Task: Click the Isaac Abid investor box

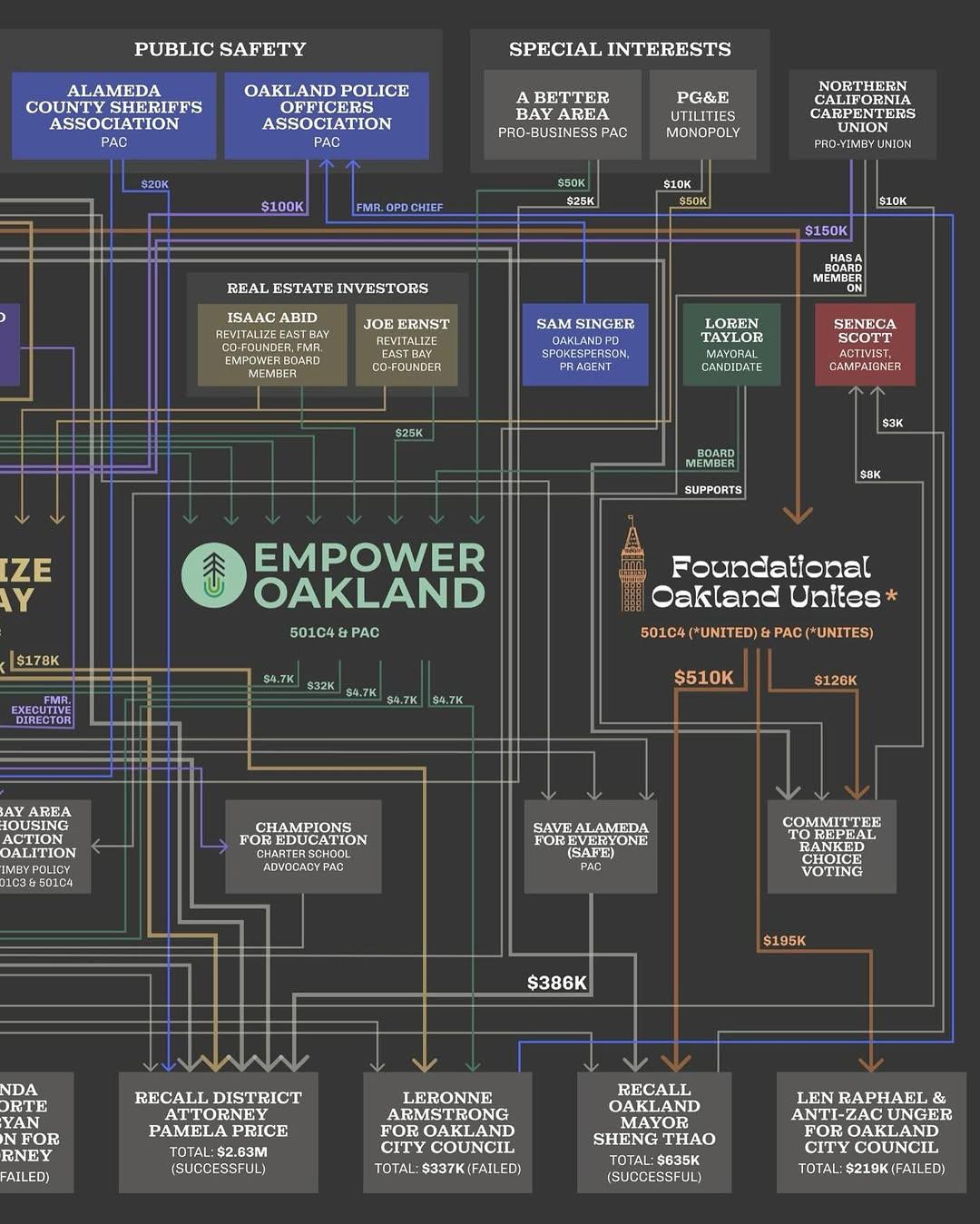Action: point(272,345)
